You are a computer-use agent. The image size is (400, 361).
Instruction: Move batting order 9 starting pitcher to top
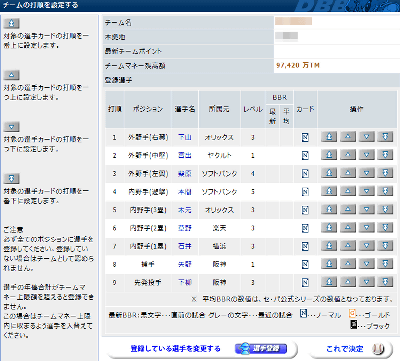[329, 282]
